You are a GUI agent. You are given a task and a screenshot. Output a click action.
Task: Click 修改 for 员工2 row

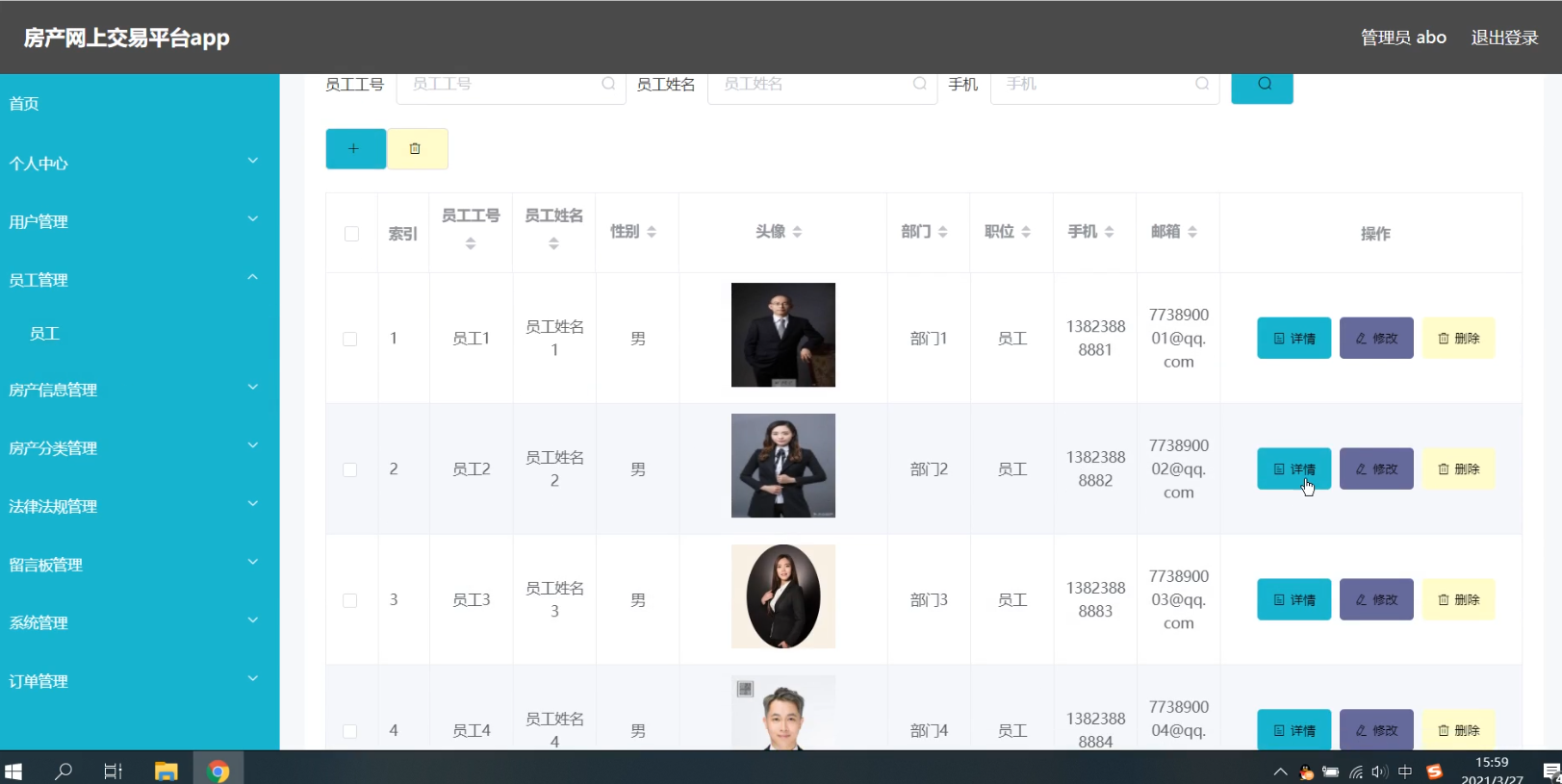click(x=1376, y=469)
